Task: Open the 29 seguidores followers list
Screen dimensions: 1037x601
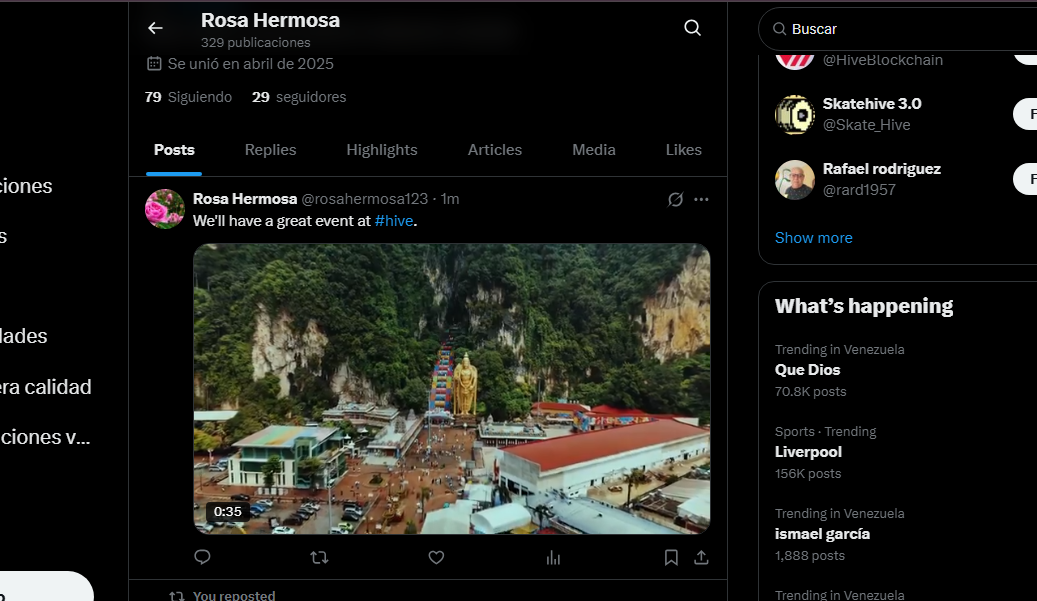Action: point(299,97)
